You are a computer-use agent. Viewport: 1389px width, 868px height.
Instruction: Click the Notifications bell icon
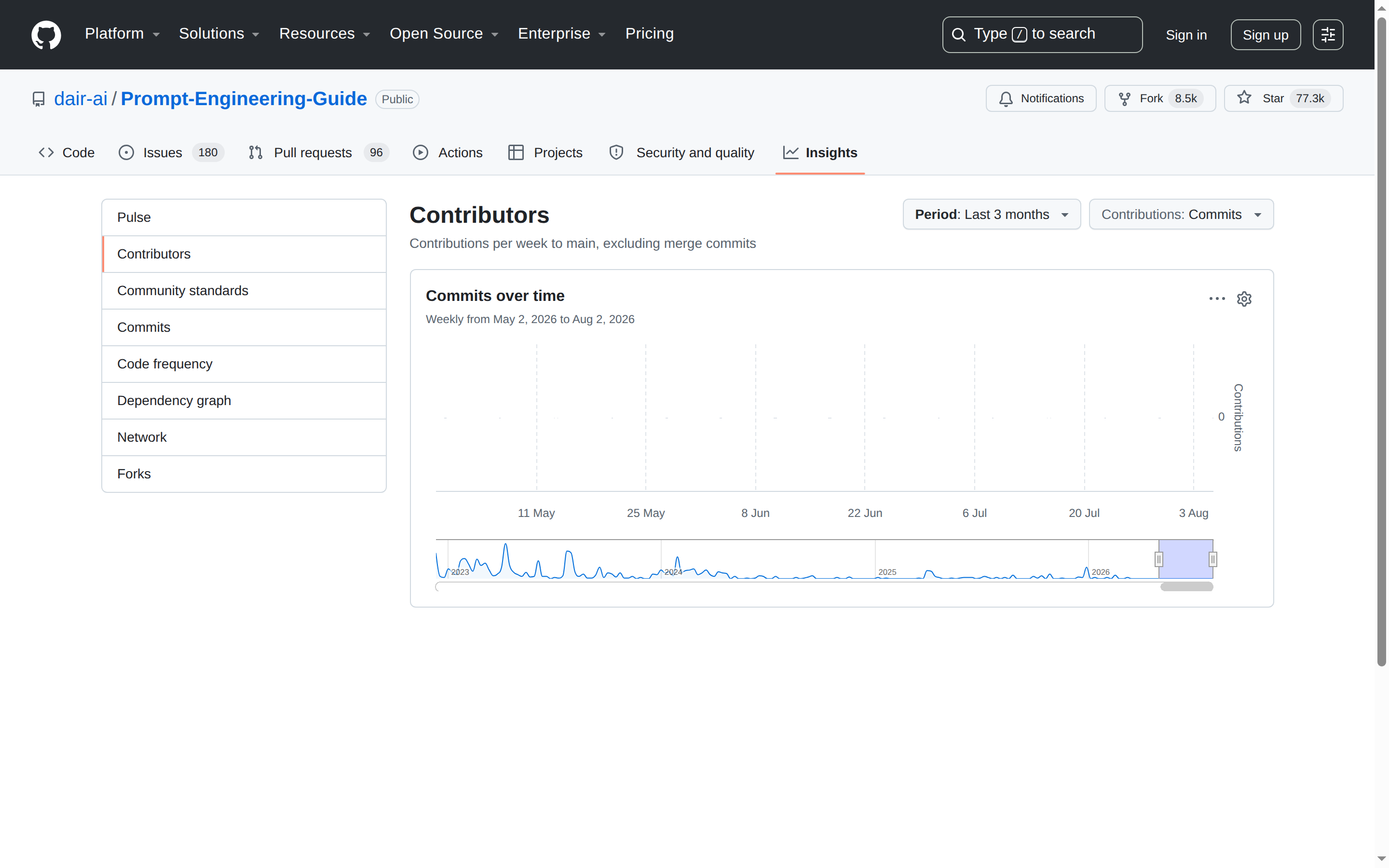click(x=1006, y=99)
